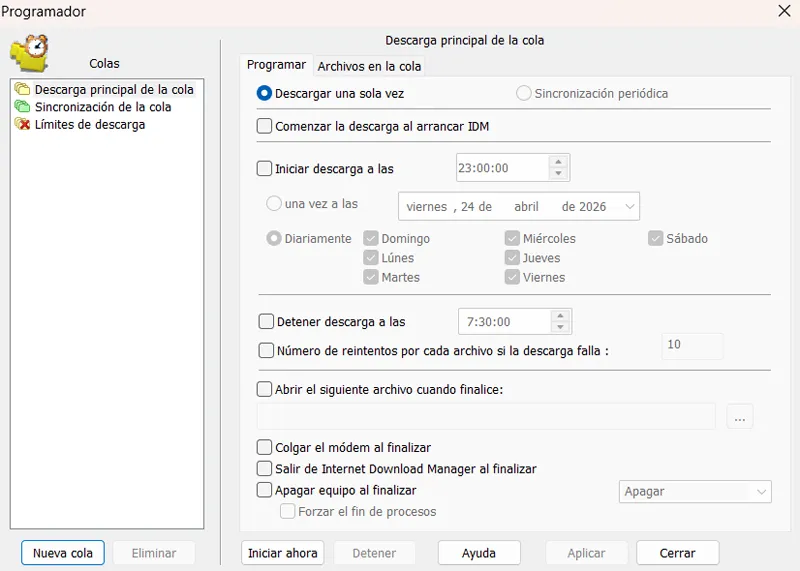
Task: Check 'Abrir el siguiente archivo cuando finalice'
Action: point(264,389)
